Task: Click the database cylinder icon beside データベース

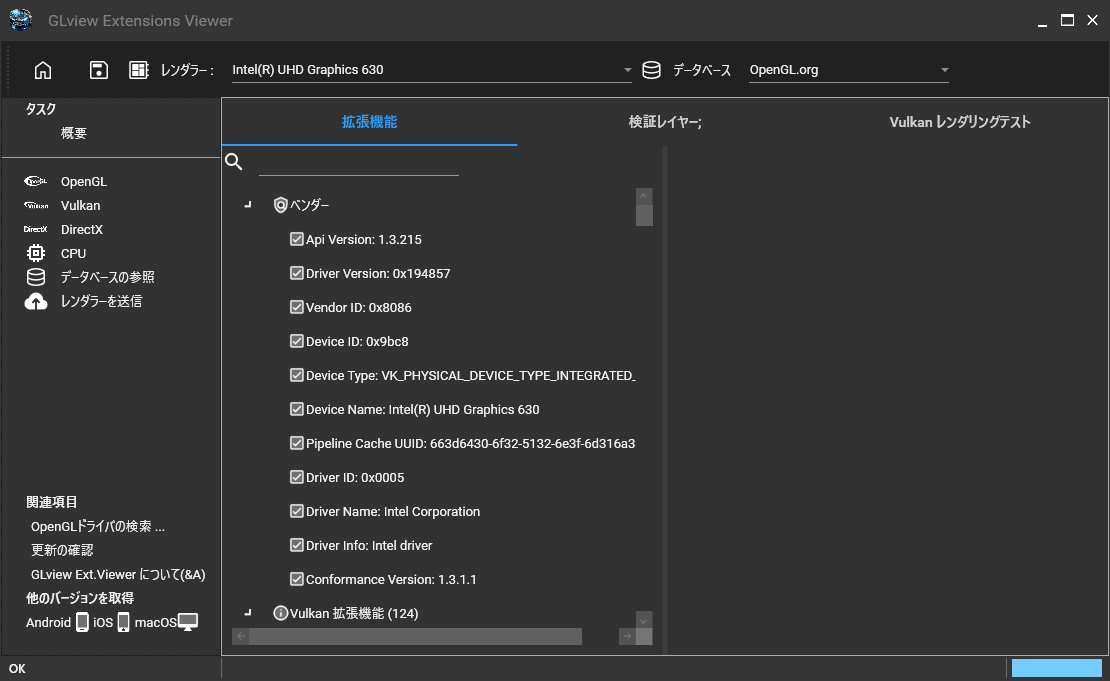Action: (651, 70)
